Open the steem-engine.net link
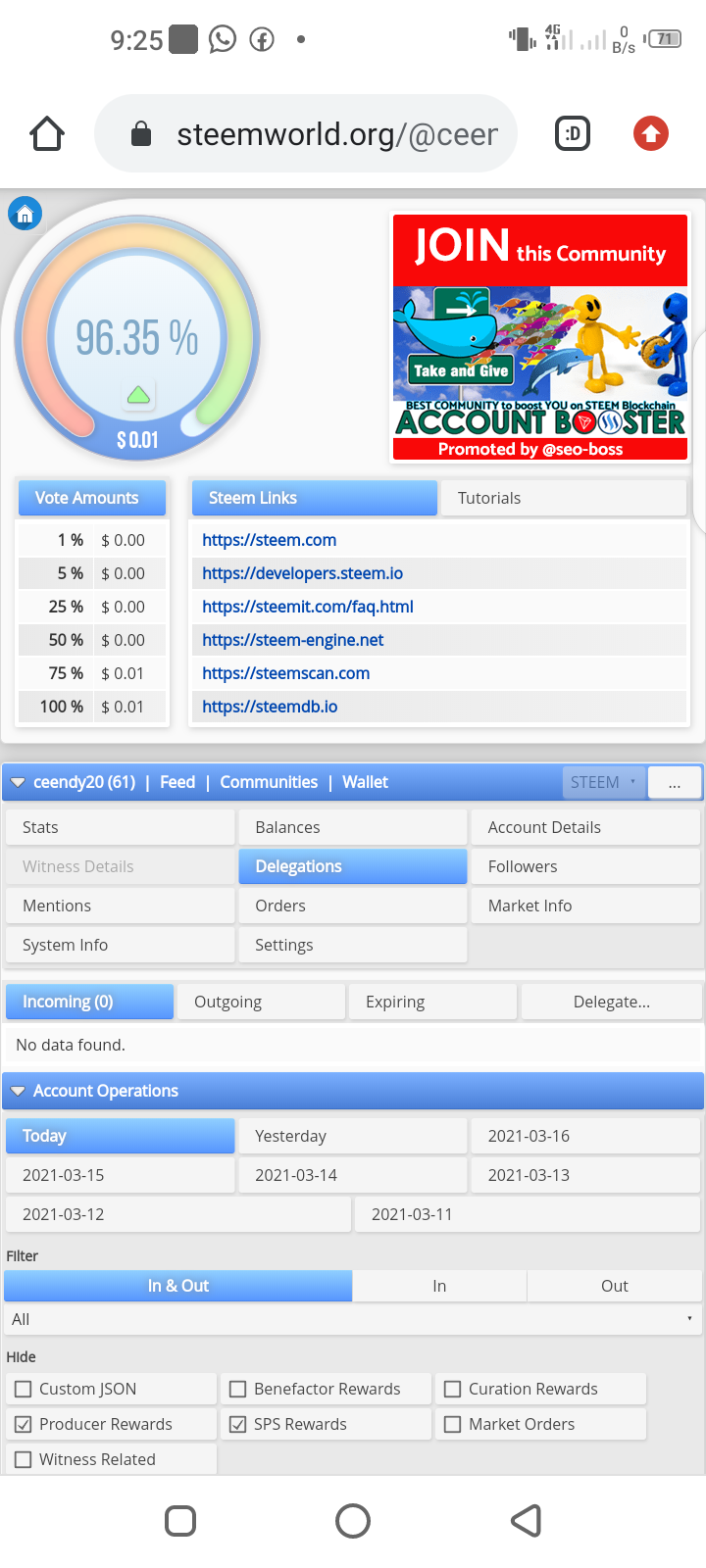This screenshot has height=1568, width=706. [293, 640]
